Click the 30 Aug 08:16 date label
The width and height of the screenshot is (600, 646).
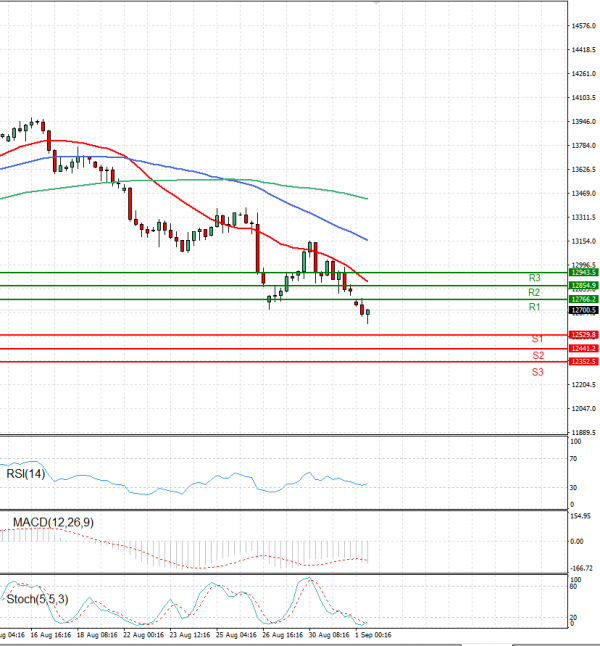(x=326, y=634)
